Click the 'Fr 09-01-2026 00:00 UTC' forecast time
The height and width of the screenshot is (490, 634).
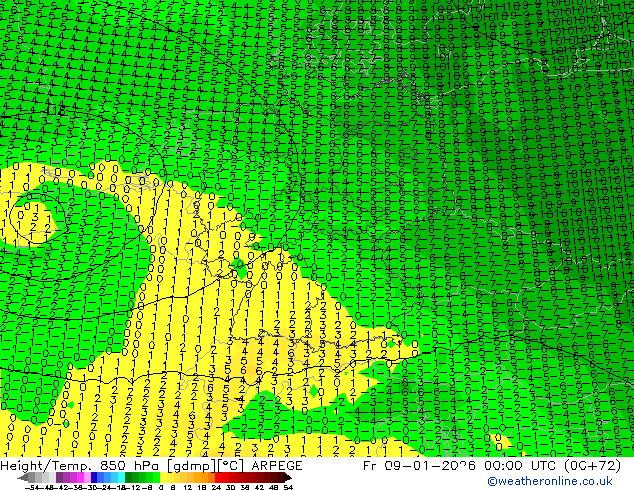point(460,466)
